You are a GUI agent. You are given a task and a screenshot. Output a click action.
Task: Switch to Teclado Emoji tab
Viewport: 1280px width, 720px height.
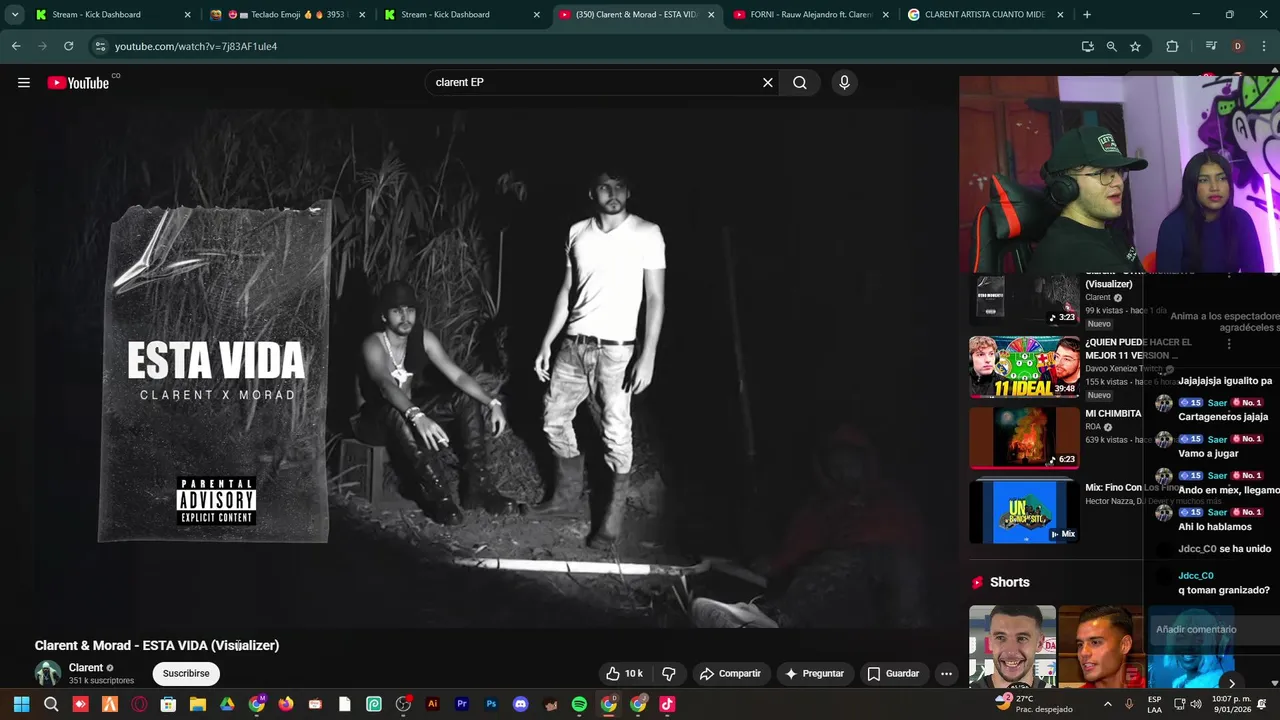[287, 15]
